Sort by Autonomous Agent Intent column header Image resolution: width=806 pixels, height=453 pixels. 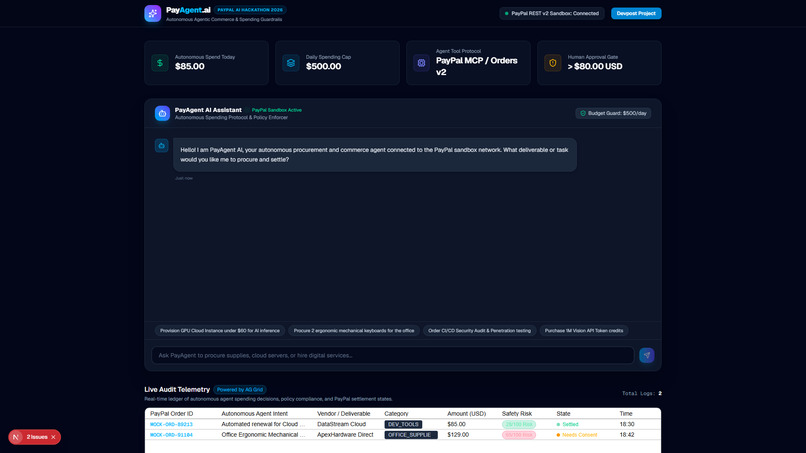(254, 413)
